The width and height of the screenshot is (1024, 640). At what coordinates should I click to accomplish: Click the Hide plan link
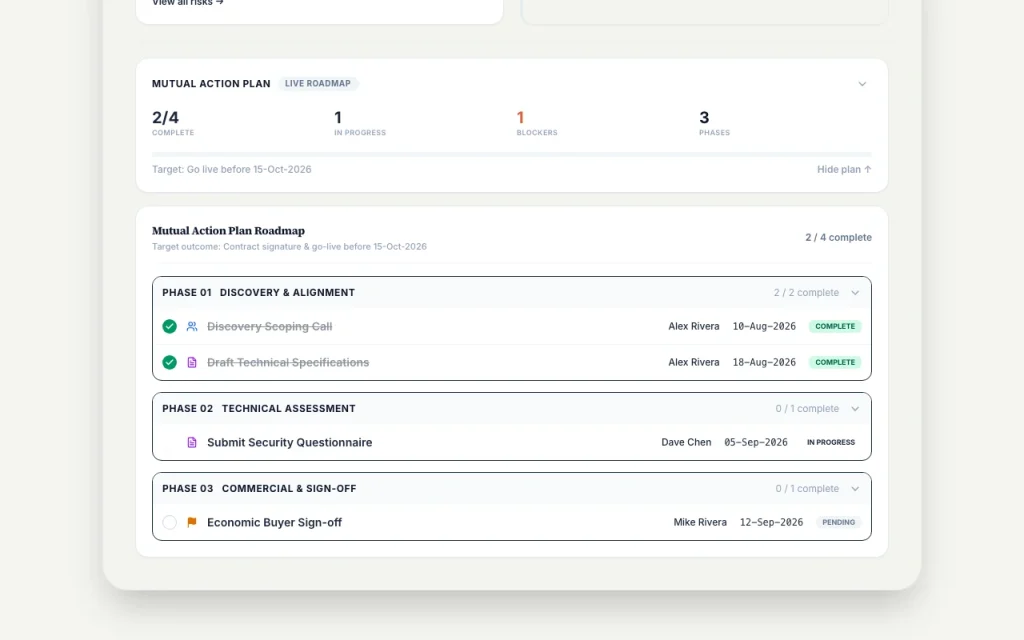tap(844, 169)
